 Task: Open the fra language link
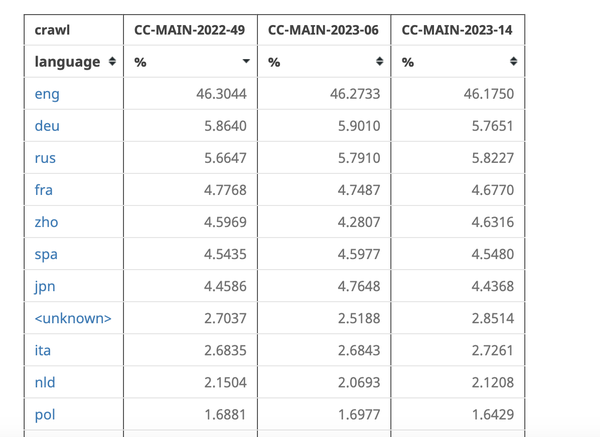[44, 190]
